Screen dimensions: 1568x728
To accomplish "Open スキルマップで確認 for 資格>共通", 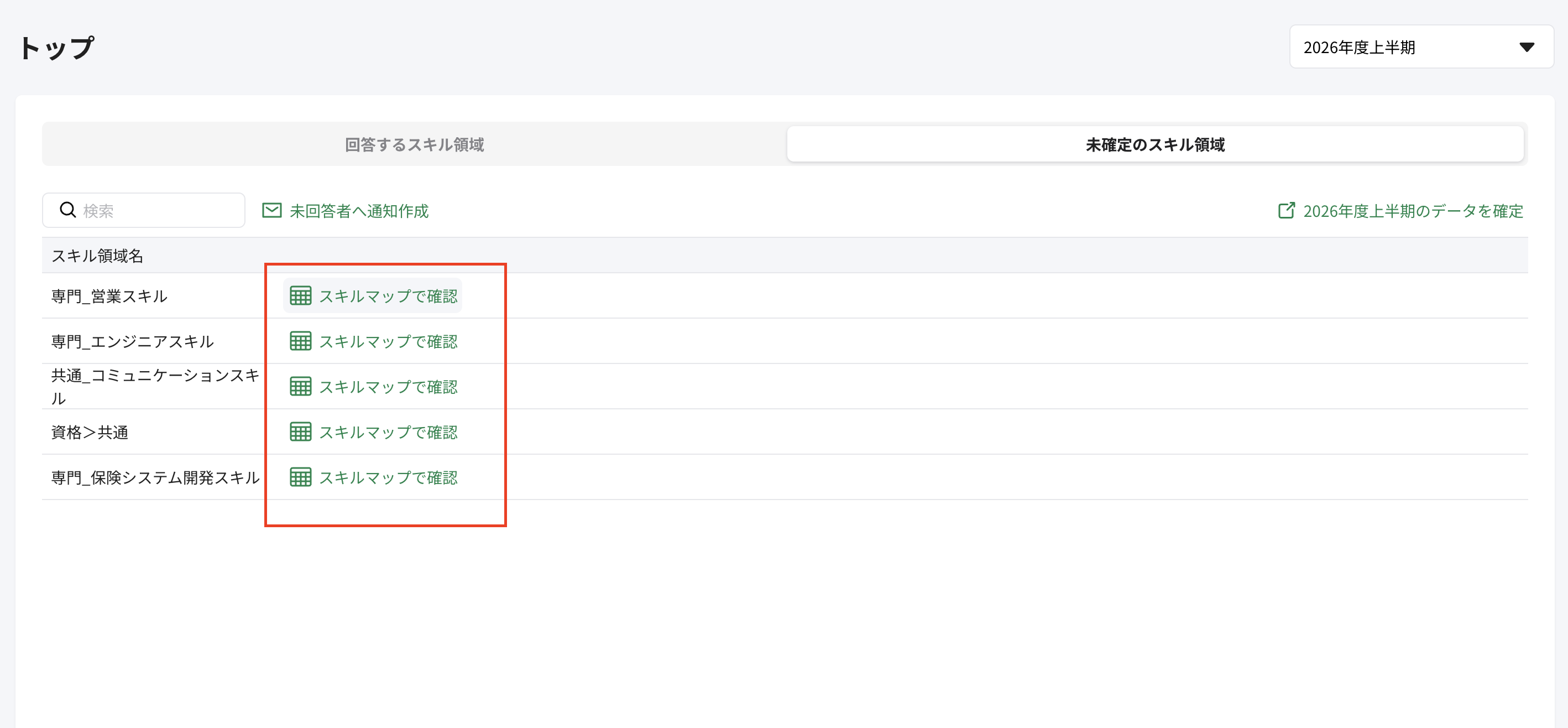I will click(373, 432).
